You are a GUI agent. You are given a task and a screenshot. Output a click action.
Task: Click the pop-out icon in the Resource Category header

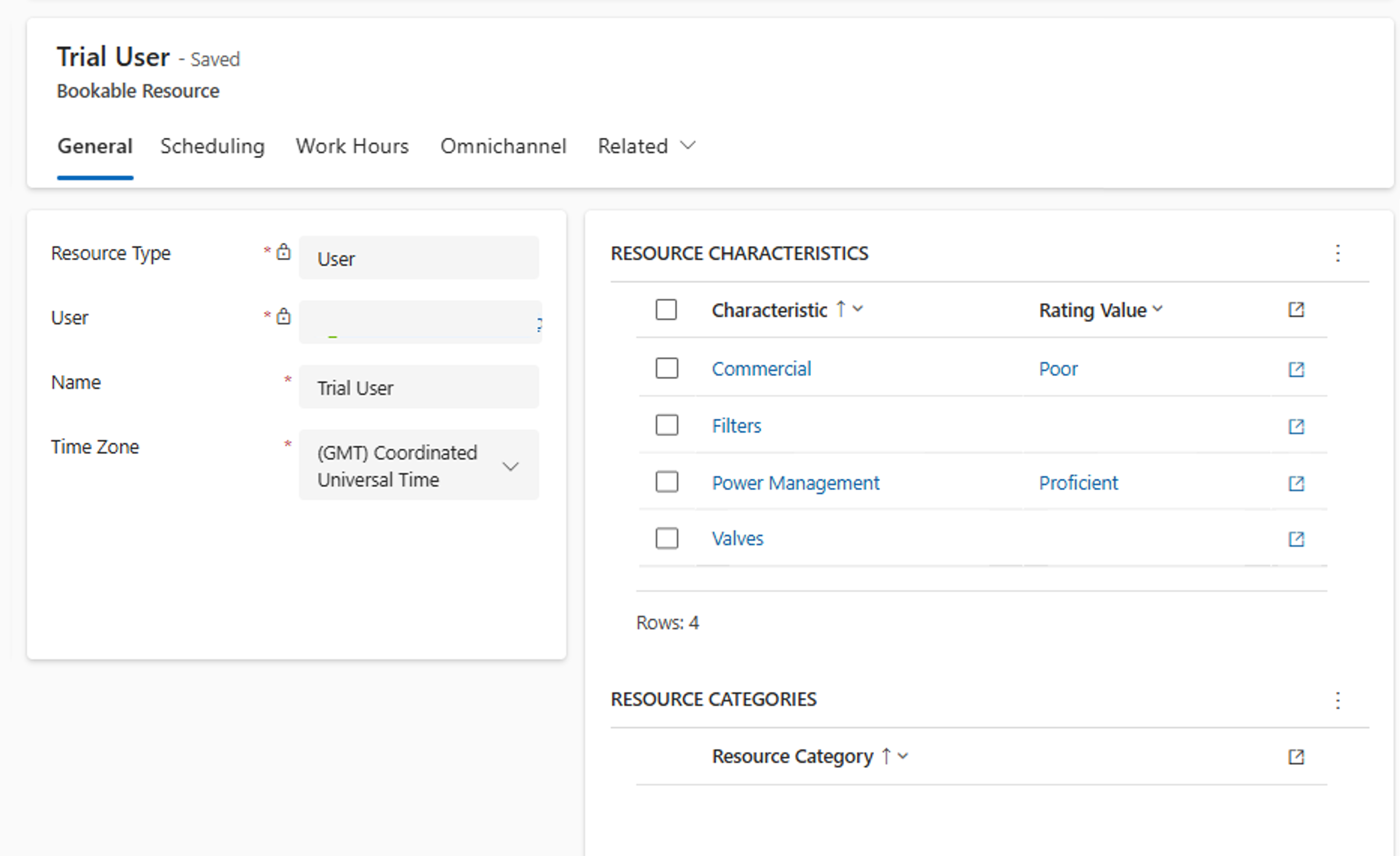[x=1296, y=757]
